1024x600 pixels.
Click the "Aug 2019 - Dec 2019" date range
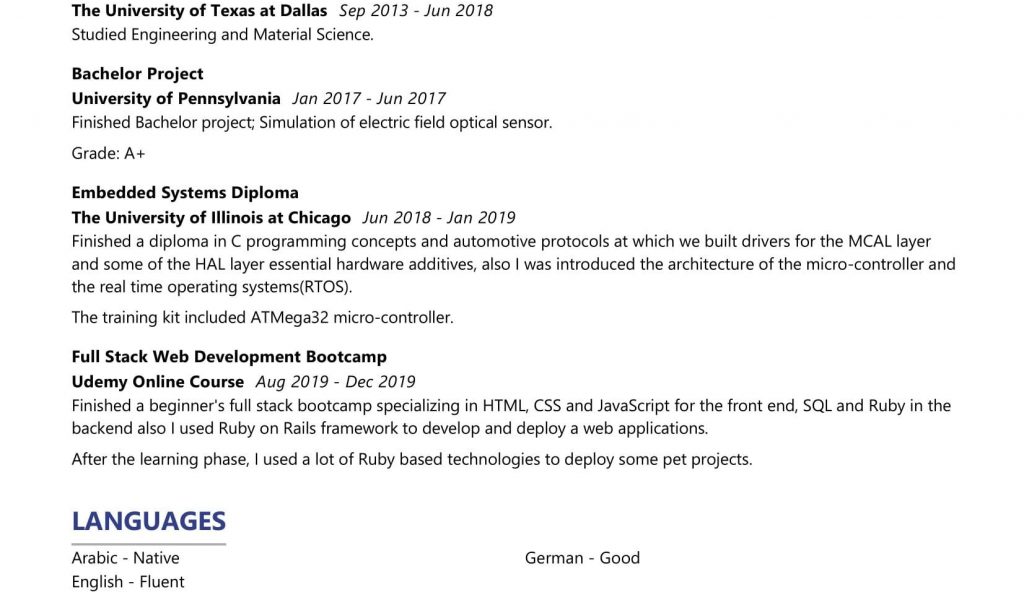click(335, 381)
